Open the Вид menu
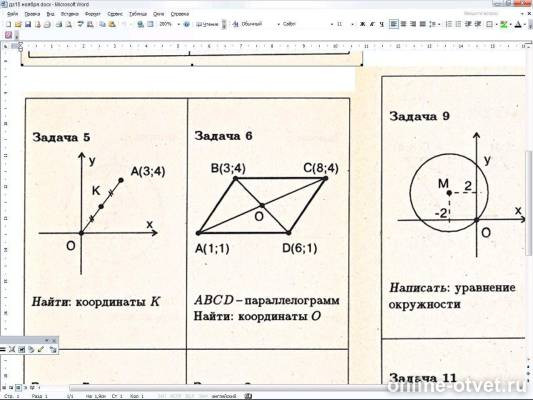Image resolution: width=533 pixels, height=400 pixels. [50, 14]
